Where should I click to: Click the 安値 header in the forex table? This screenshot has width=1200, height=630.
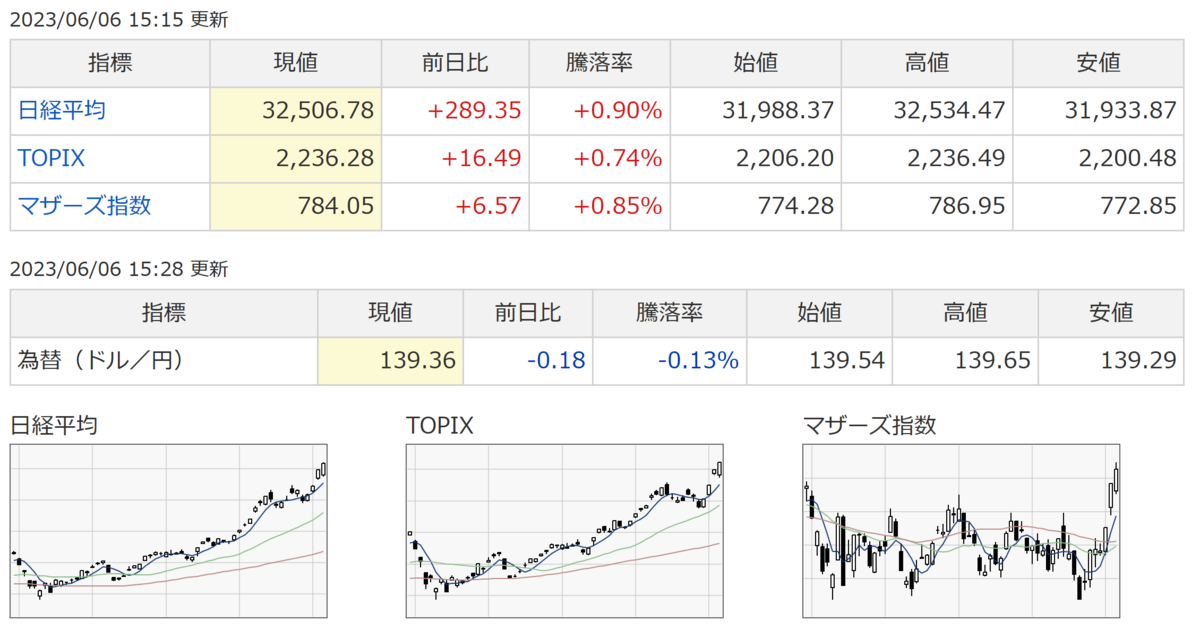(x=1112, y=313)
